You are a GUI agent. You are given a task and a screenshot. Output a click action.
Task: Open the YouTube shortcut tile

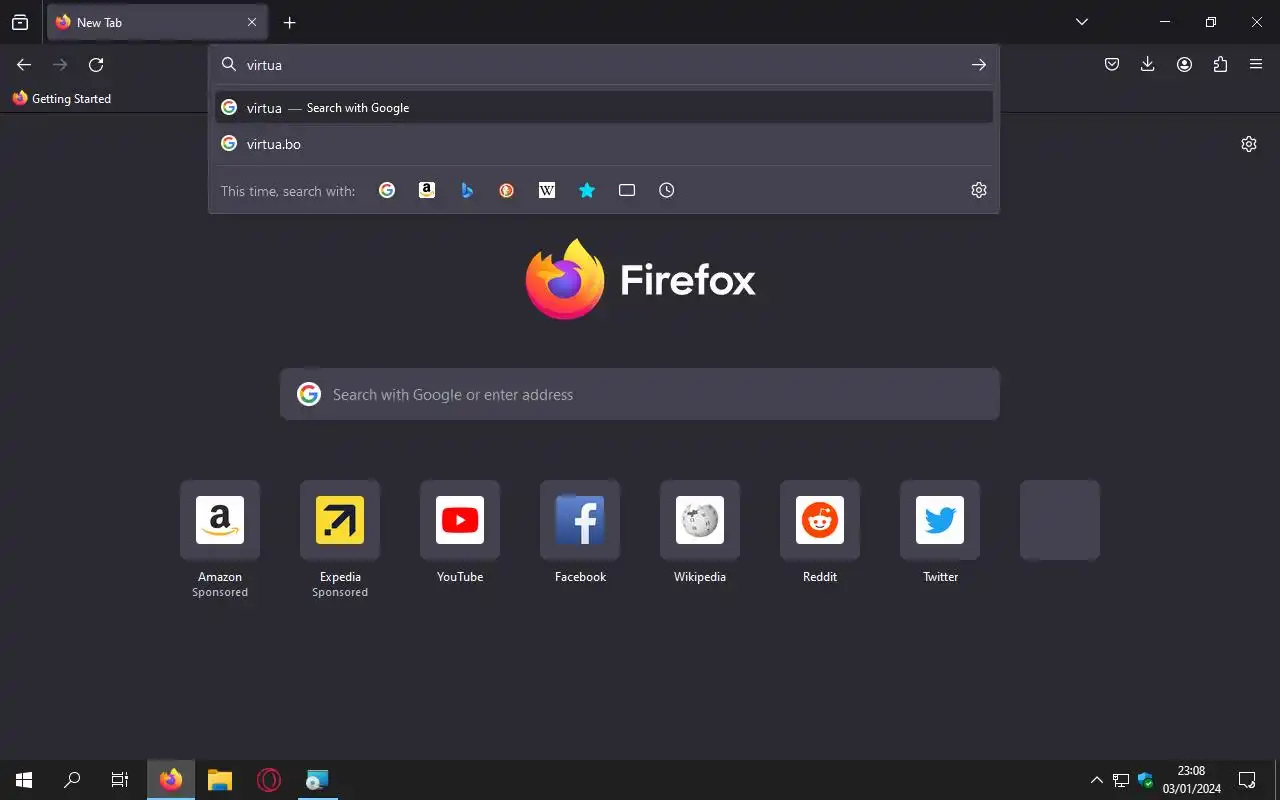click(x=460, y=520)
